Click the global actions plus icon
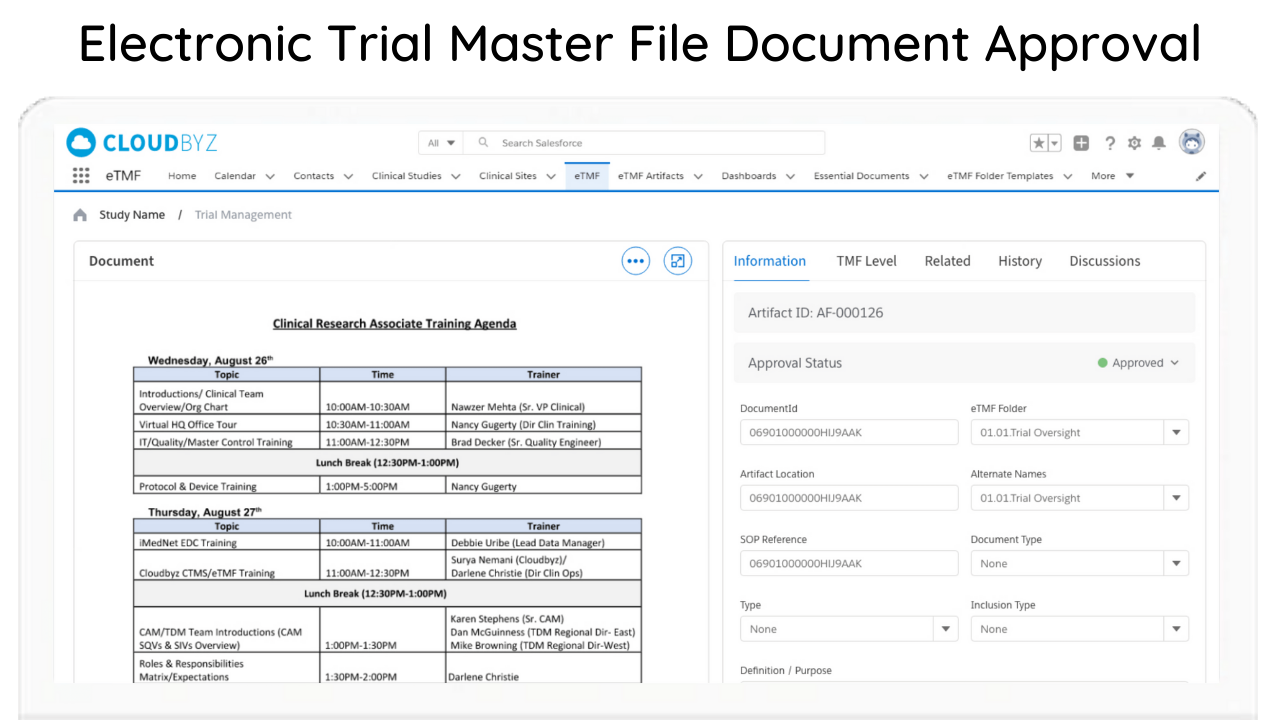Image resolution: width=1280 pixels, height=720 pixels. coord(1081,143)
